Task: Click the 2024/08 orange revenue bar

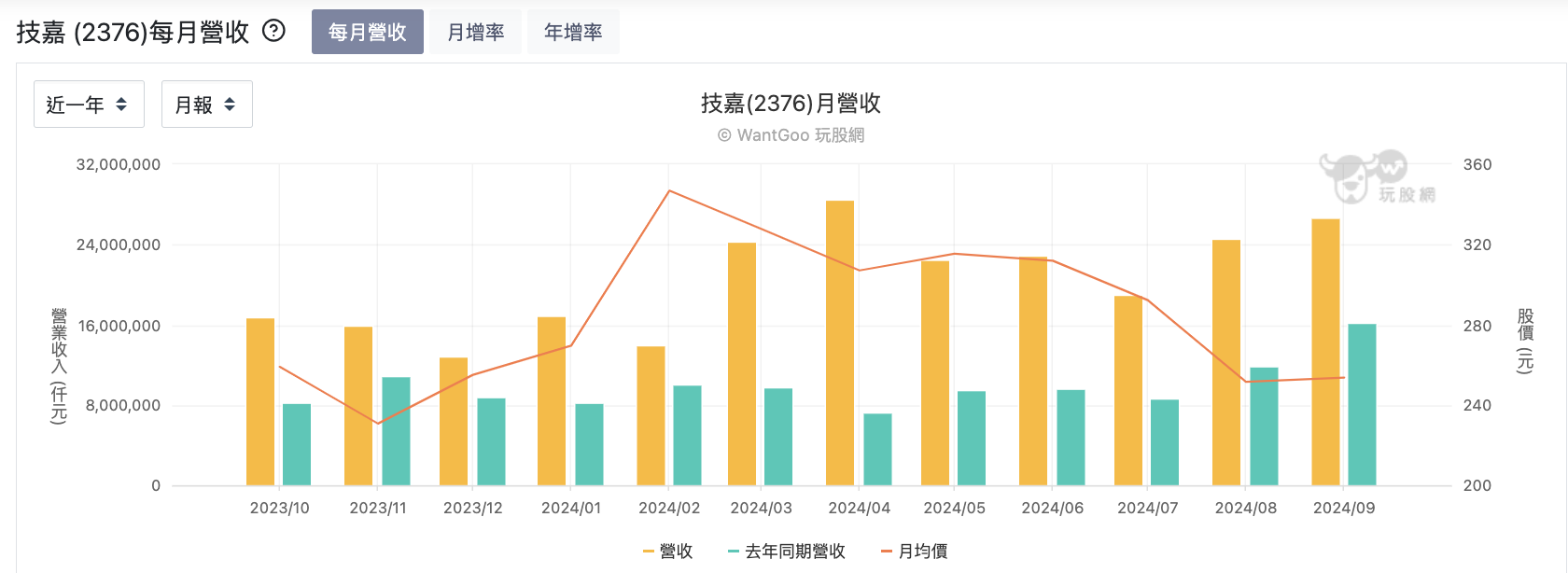Action: [1226, 363]
